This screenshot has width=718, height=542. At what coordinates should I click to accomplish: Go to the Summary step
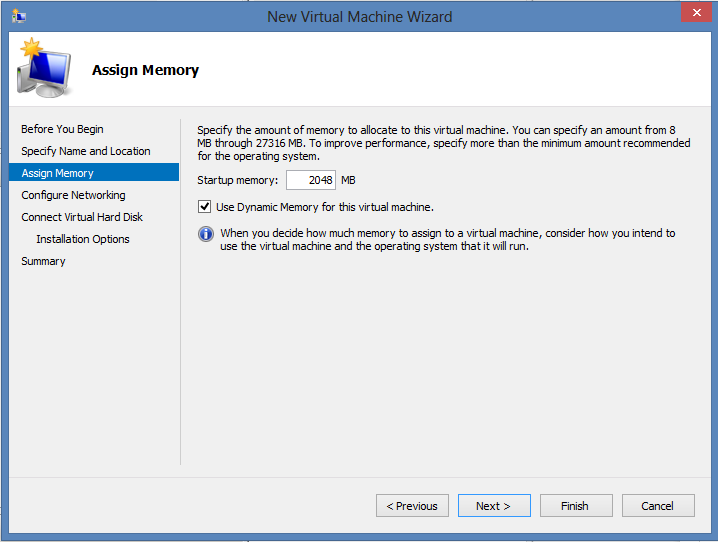(43, 261)
